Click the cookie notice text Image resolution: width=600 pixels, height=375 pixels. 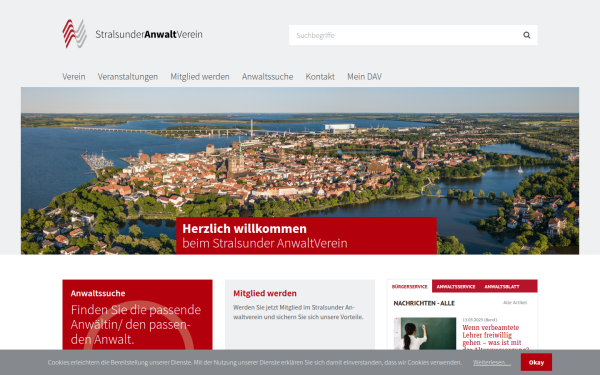(255, 362)
